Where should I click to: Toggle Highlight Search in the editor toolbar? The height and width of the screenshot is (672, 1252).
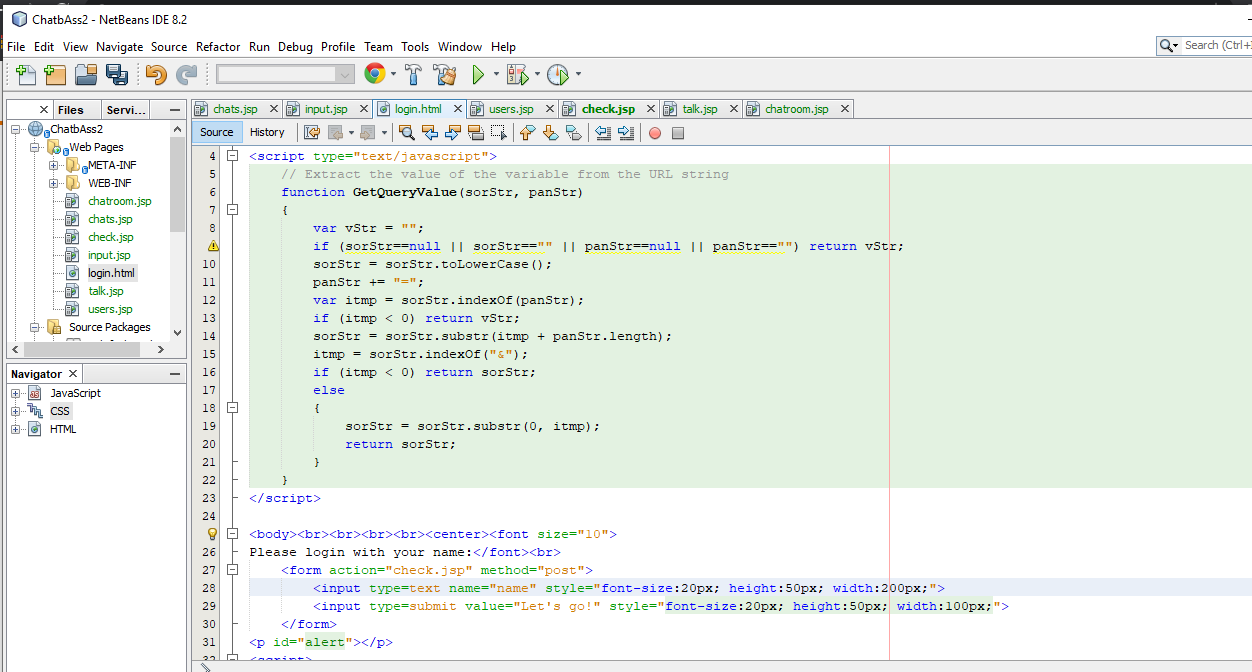point(475,132)
